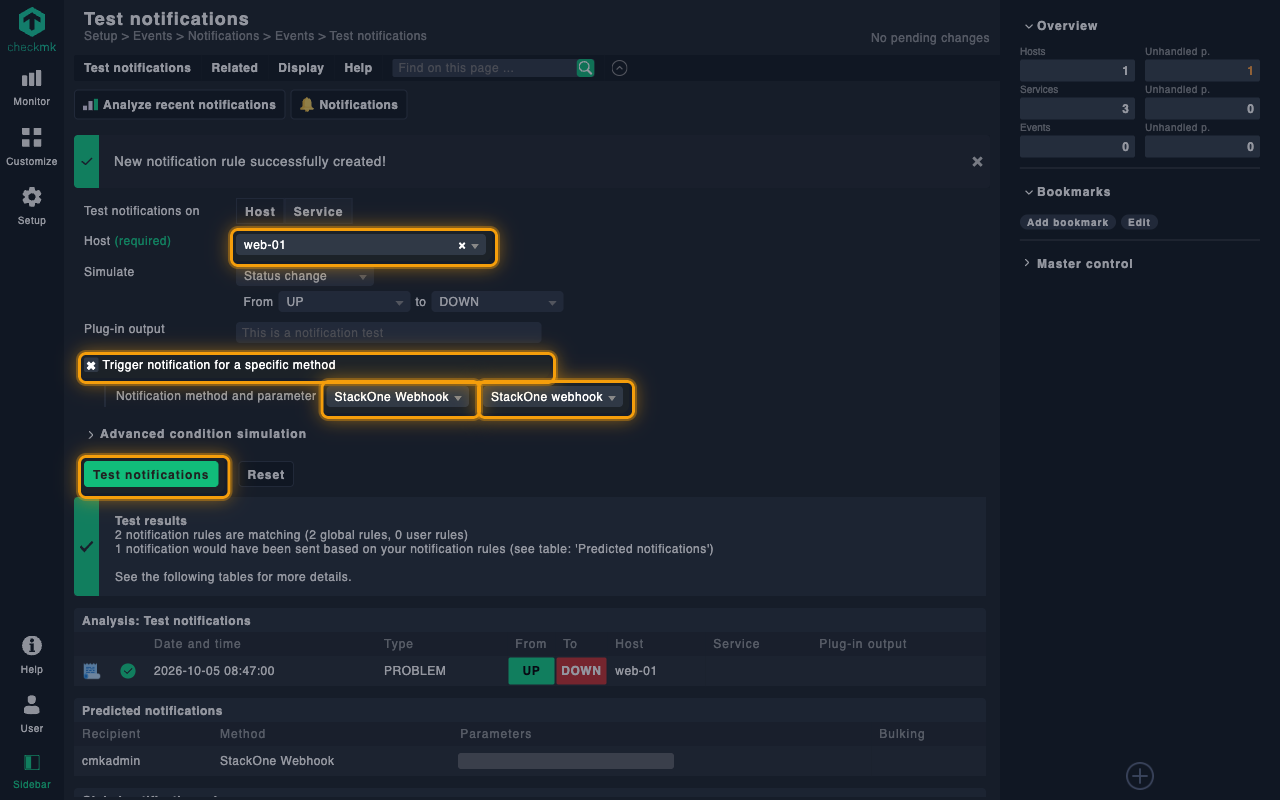The width and height of the screenshot is (1280, 800).
Task: Open the Related menu
Action: [x=235, y=68]
